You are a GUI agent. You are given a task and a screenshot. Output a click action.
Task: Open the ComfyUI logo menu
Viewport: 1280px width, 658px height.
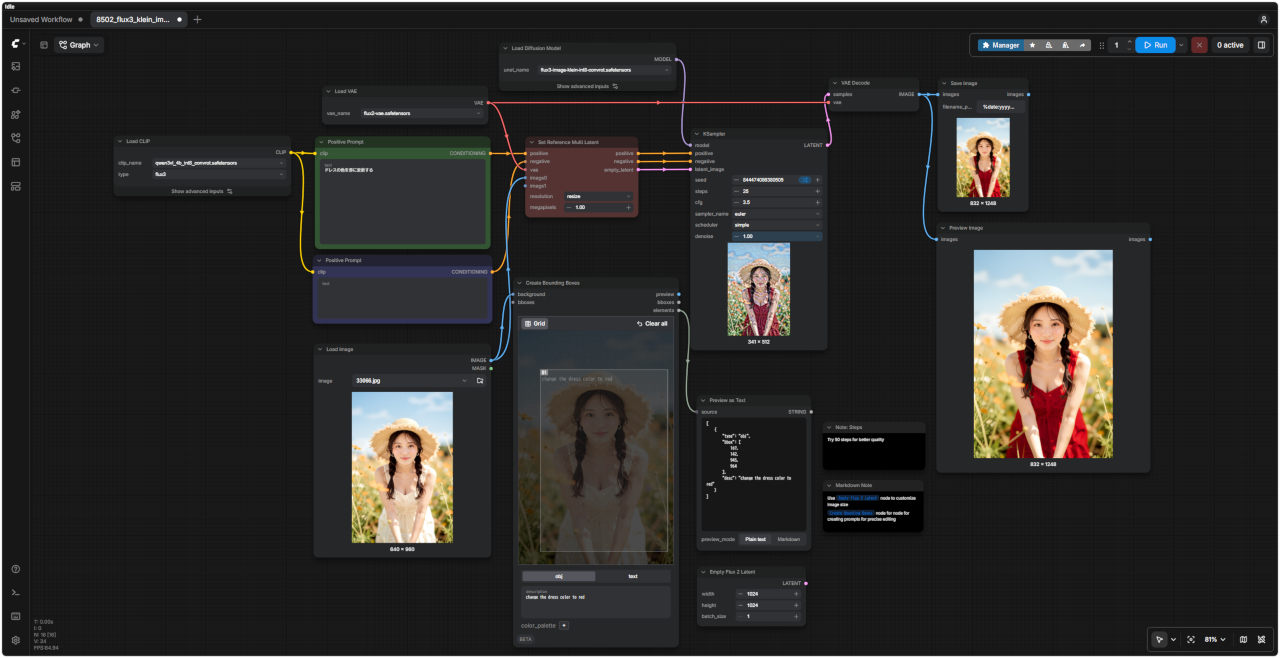16,44
